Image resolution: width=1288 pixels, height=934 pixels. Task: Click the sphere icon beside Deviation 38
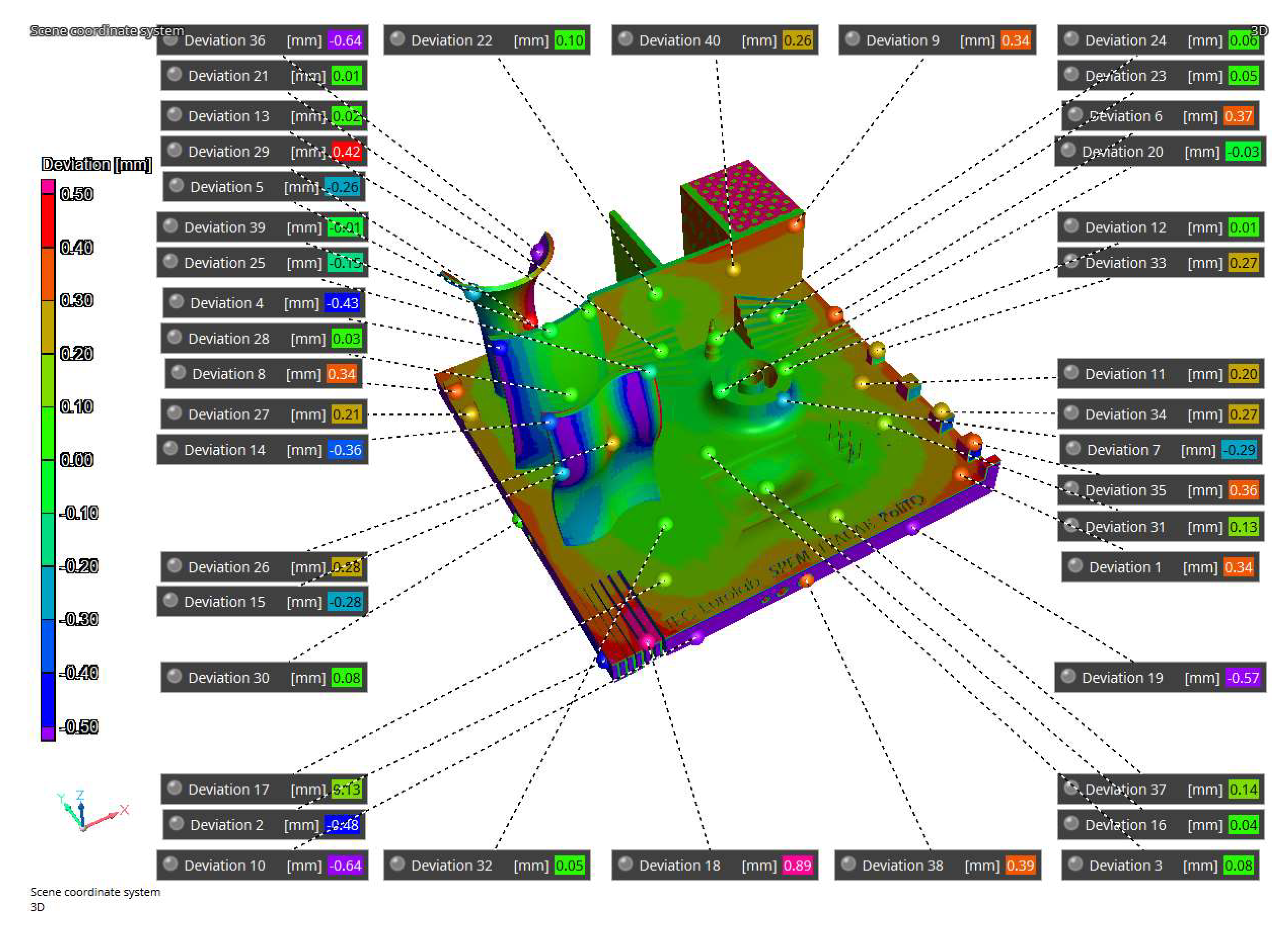pyautogui.click(x=849, y=863)
